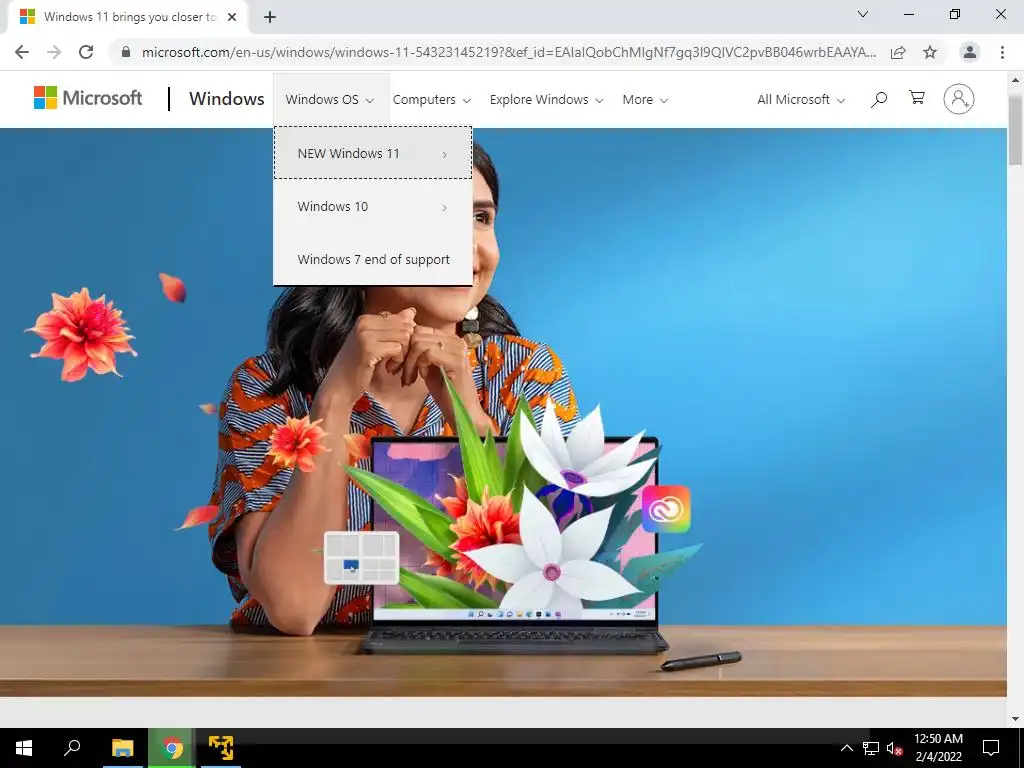Viewport: 1024px width, 768px height.
Task: Select Windows 10 menu item
Action: (x=373, y=206)
